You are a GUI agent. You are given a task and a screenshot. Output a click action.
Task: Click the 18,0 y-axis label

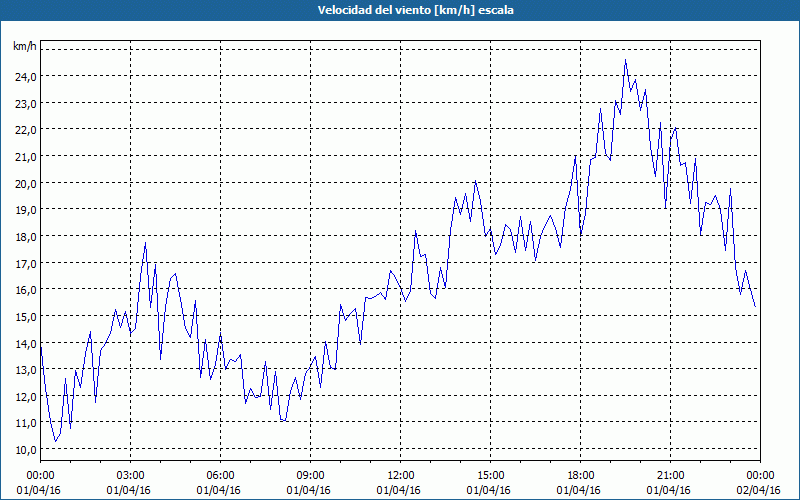pos(26,237)
